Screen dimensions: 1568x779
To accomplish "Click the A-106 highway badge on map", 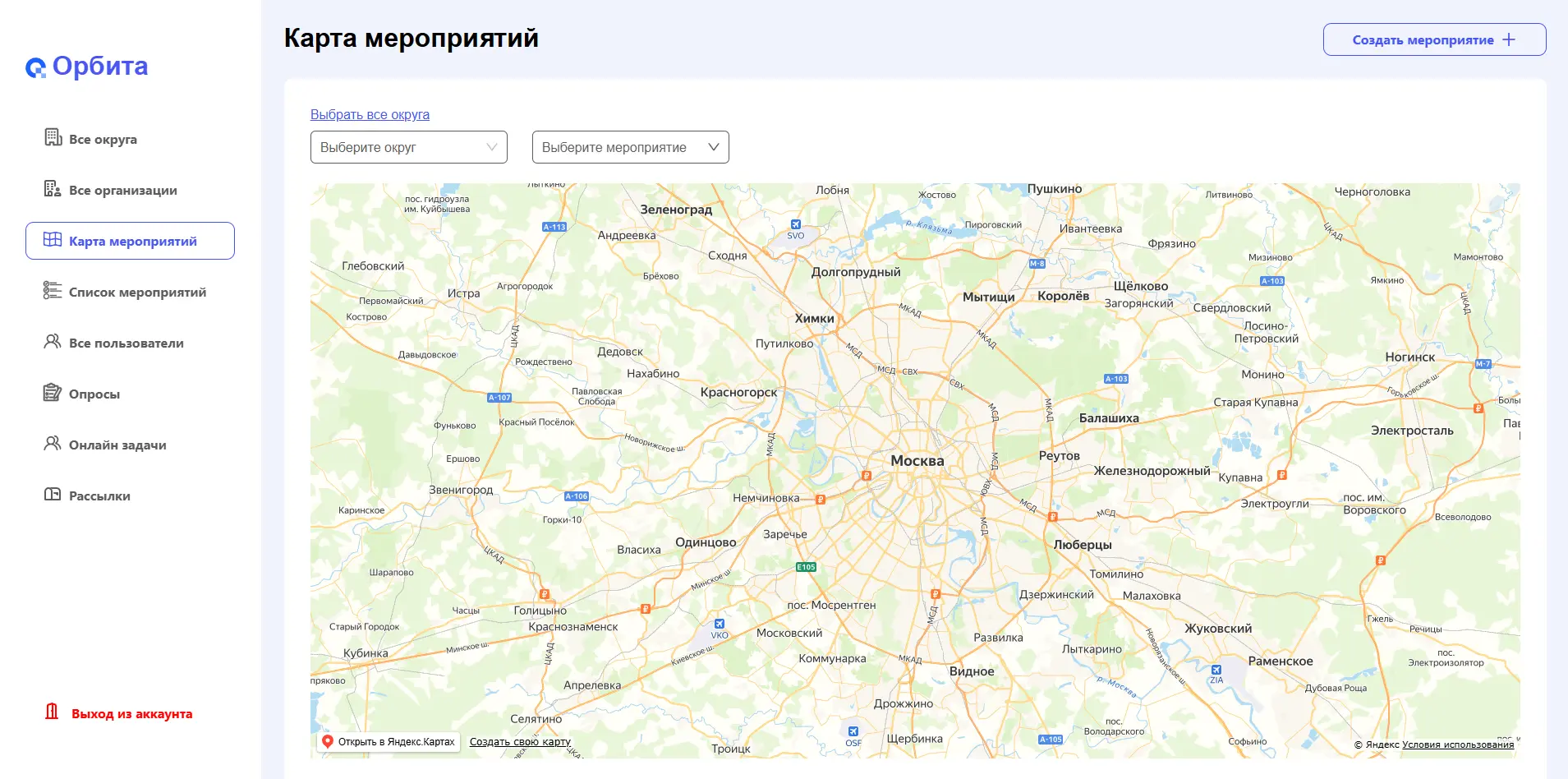I will 577,496.
